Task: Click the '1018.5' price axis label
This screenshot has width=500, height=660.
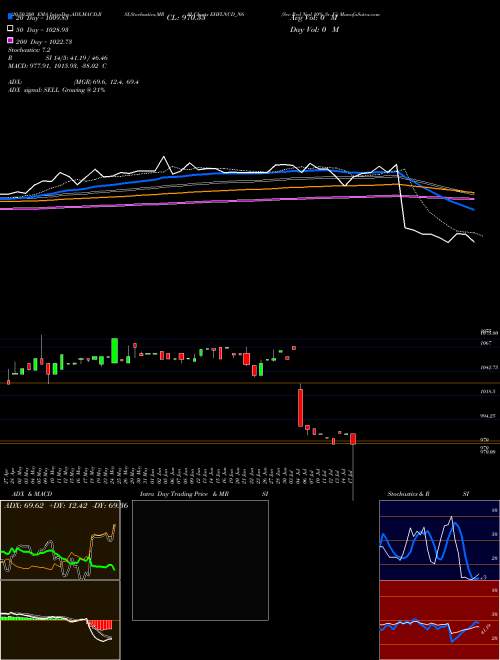Action: (488, 391)
